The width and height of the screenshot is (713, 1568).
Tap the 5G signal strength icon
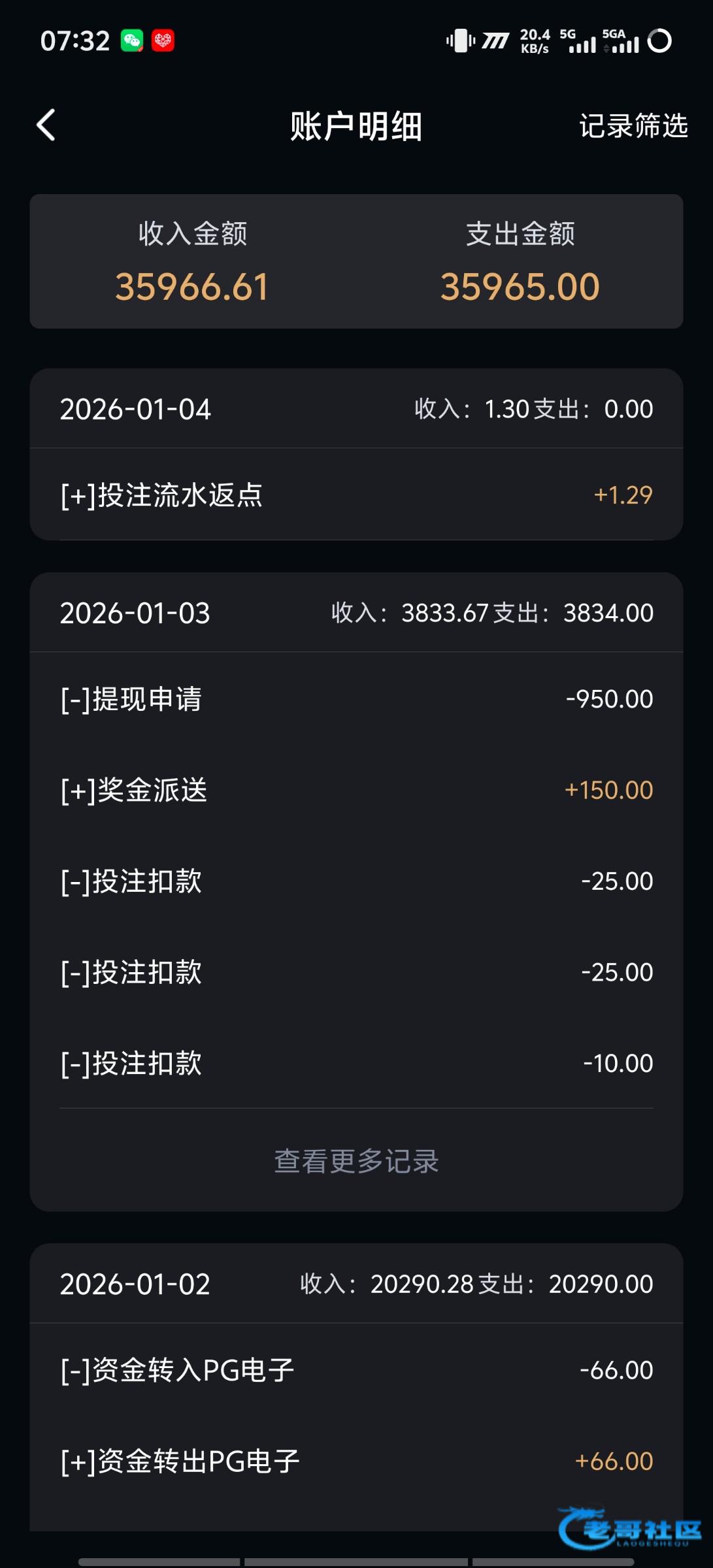coord(578,41)
